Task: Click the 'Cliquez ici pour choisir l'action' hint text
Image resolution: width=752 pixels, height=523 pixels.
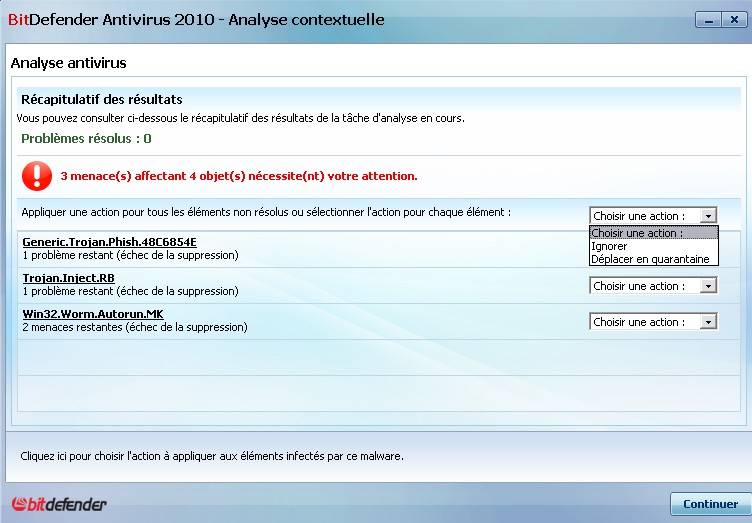Action: click(212, 456)
